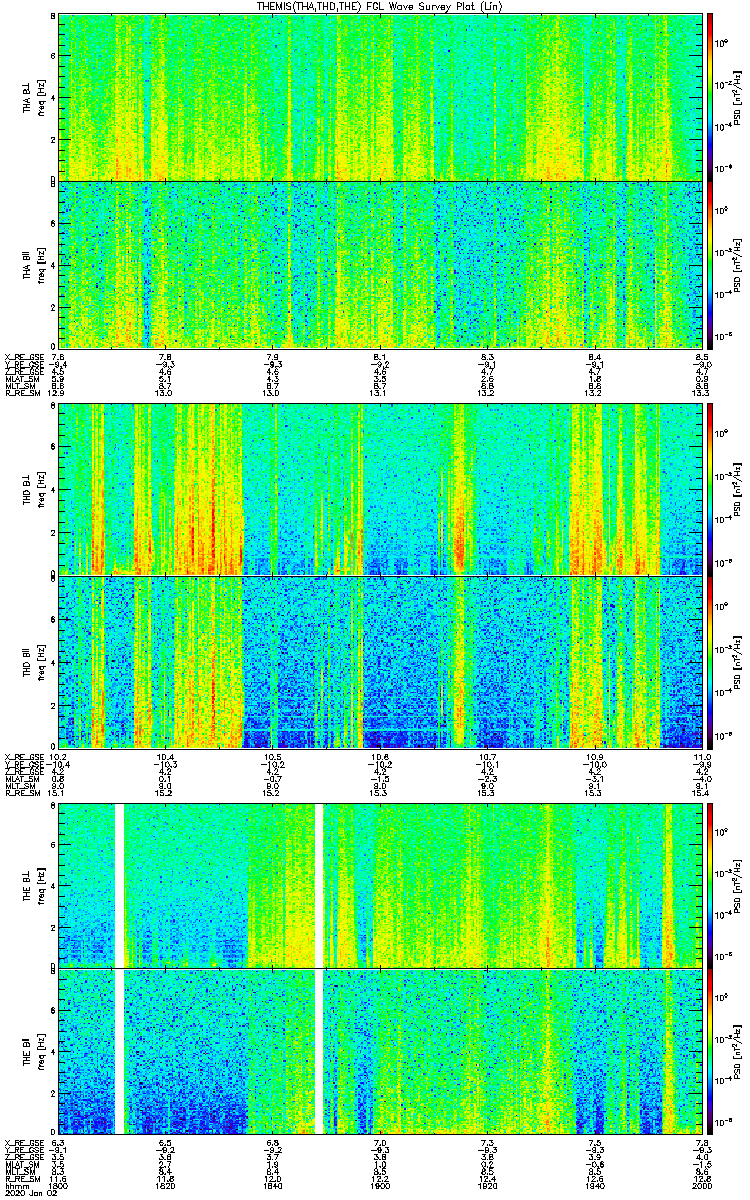Screen dimensions: 750x1200
Task: Select the THD B⊥ spectrogram panel
Action: point(381,489)
